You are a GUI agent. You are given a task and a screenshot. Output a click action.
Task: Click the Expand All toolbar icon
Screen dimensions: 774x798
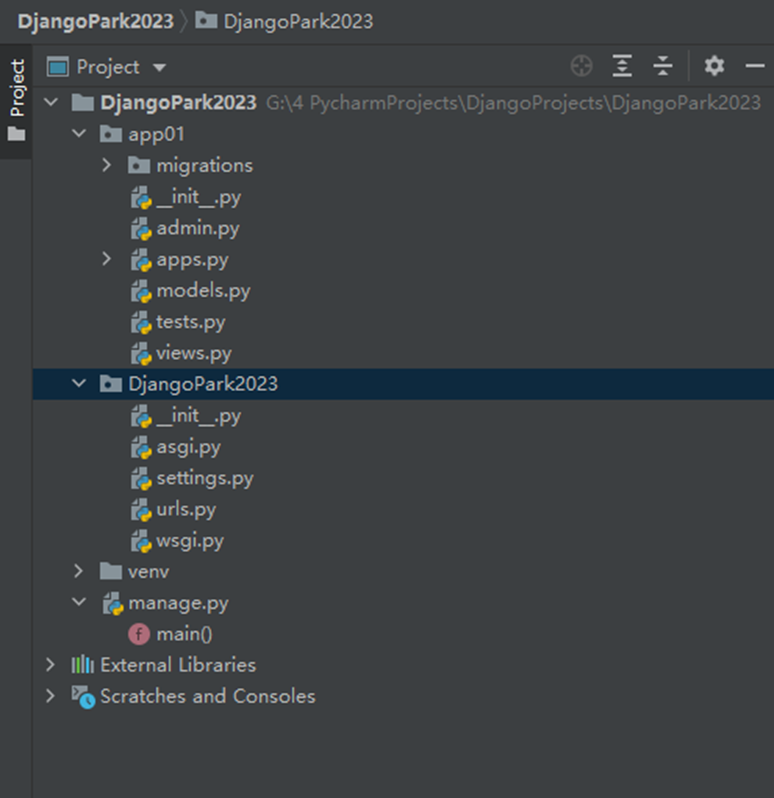click(622, 66)
